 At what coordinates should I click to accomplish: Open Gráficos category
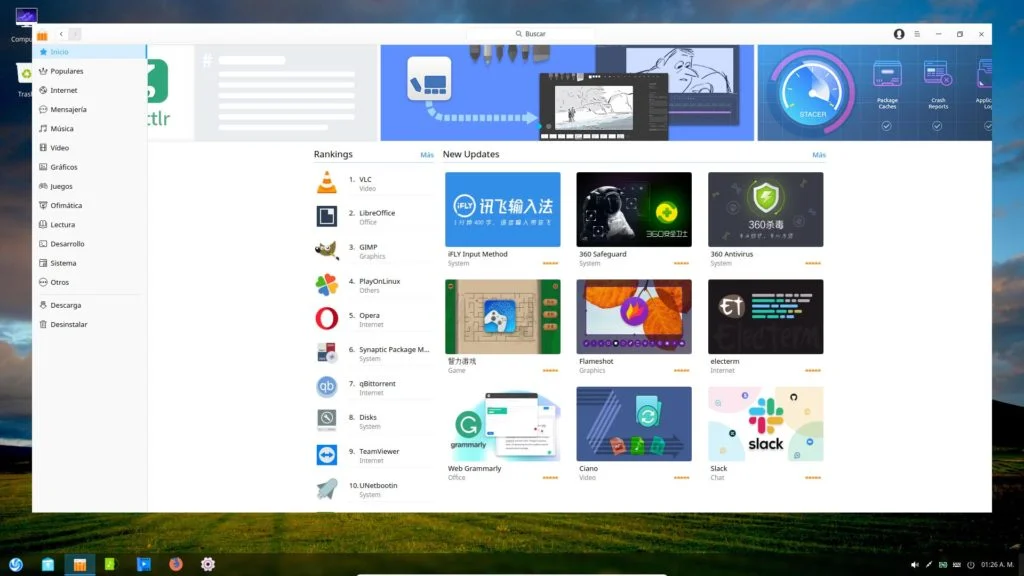[x=89, y=167]
